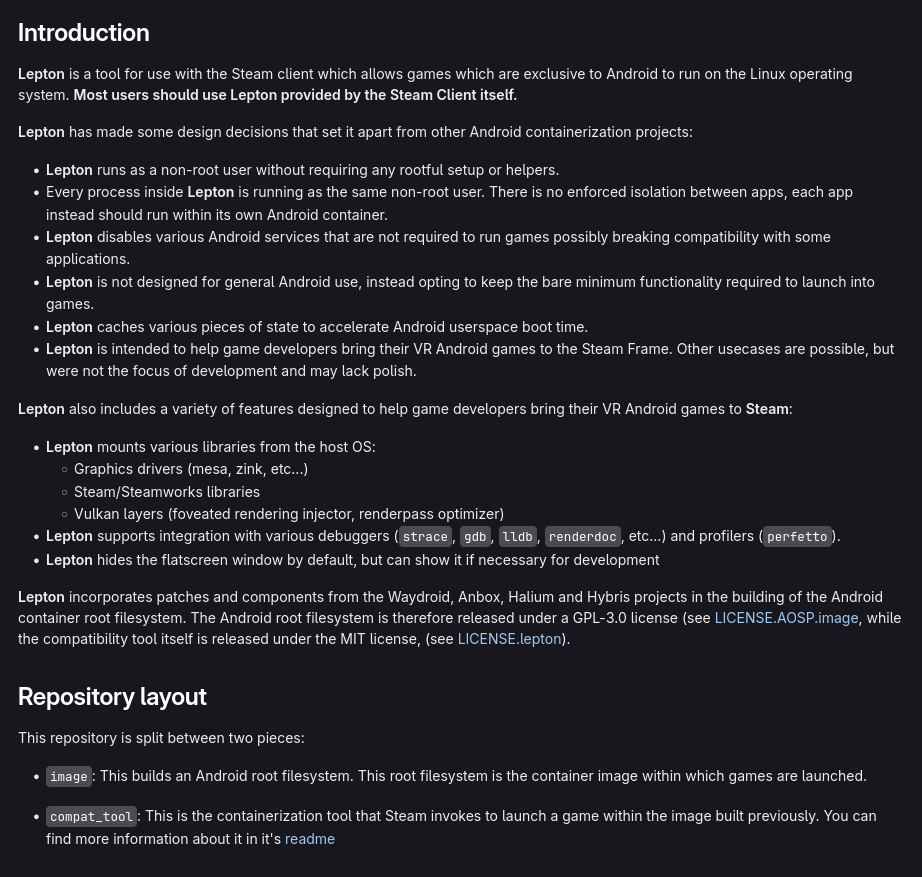922x877 pixels.
Task: Open the LICENSE.lepton link
Action: click(509, 639)
